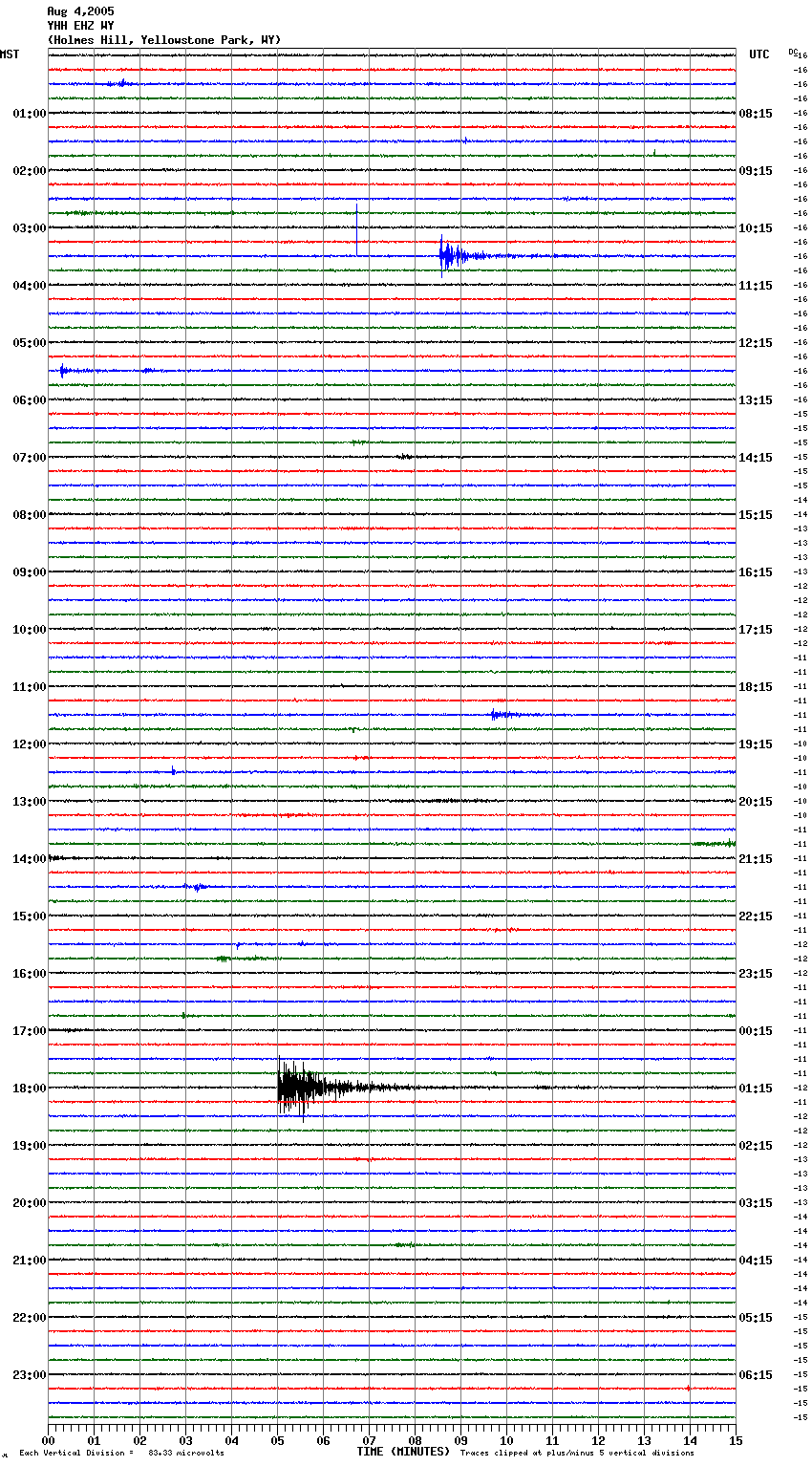Click the 11:15 UTC row label
The image size is (812, 1466).
(756, 286)
